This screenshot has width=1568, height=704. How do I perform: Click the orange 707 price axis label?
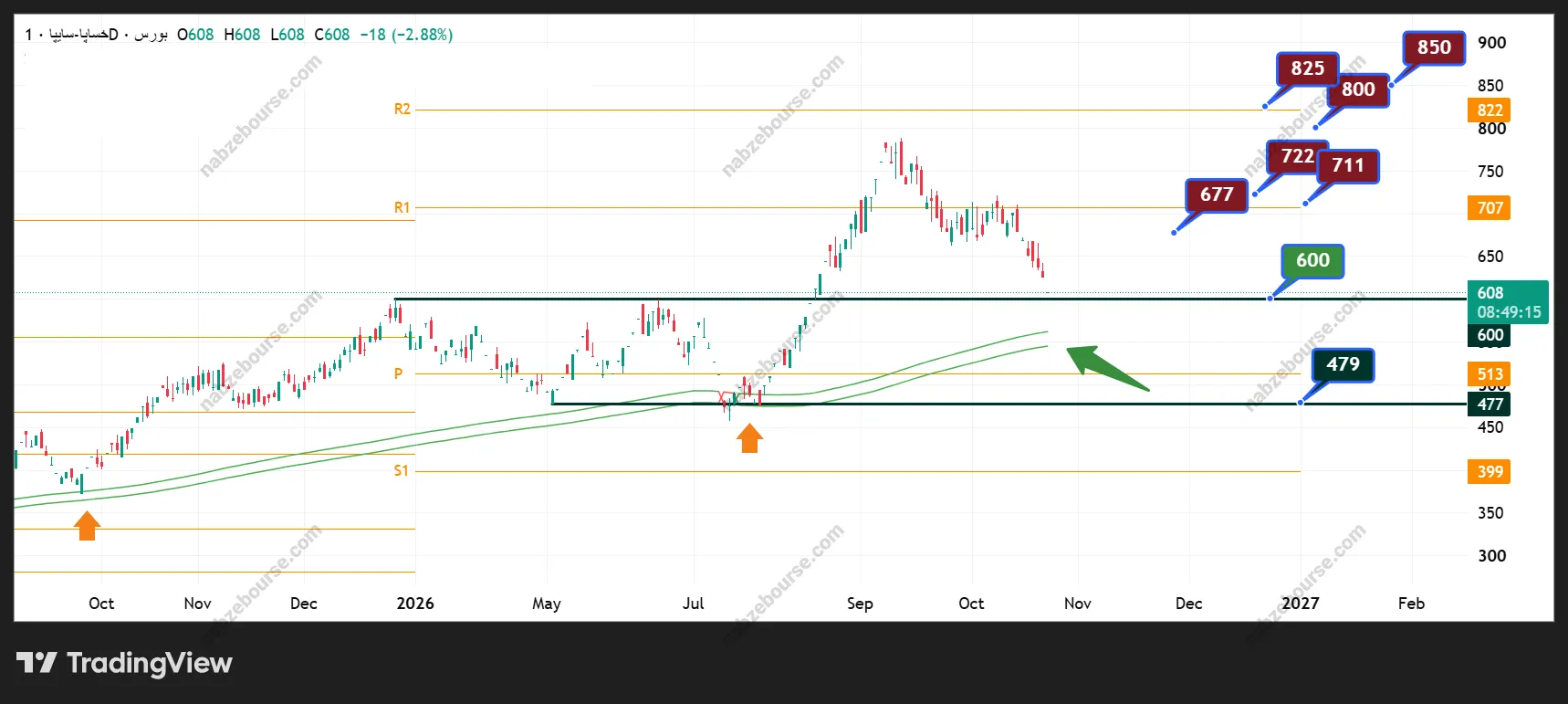1490,208
